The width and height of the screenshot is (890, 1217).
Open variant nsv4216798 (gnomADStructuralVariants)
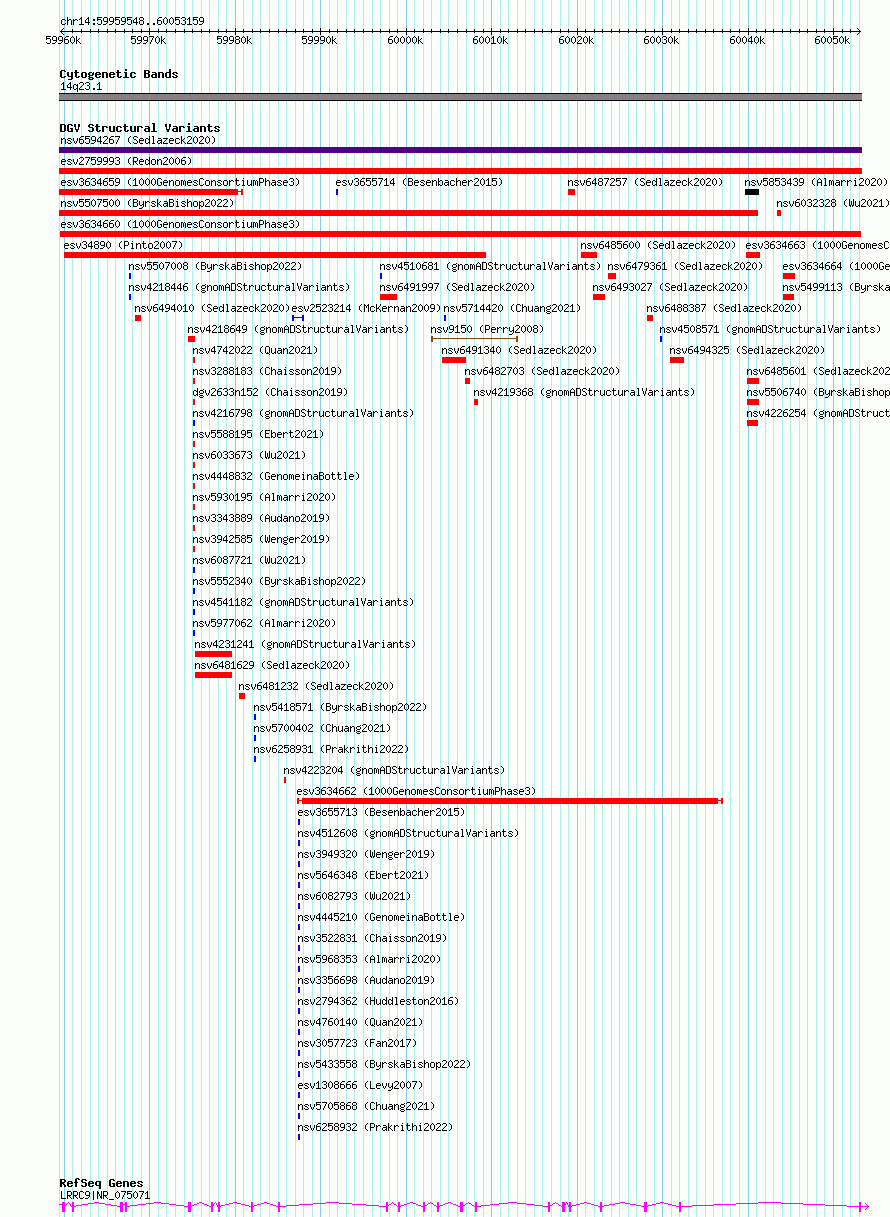tap(303, 413)
